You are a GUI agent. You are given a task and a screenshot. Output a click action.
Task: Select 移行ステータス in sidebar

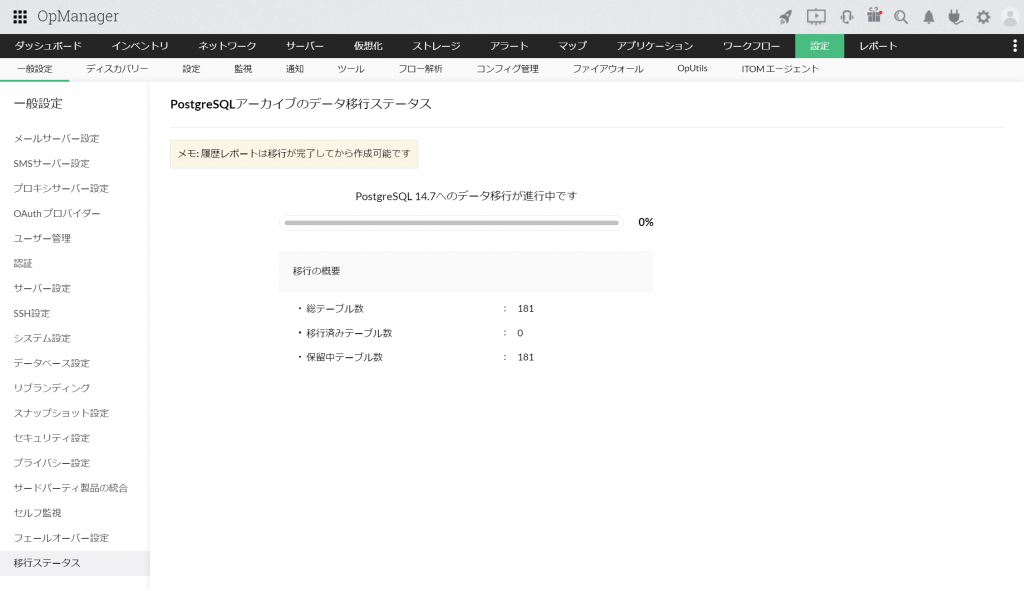pos(74,563)
